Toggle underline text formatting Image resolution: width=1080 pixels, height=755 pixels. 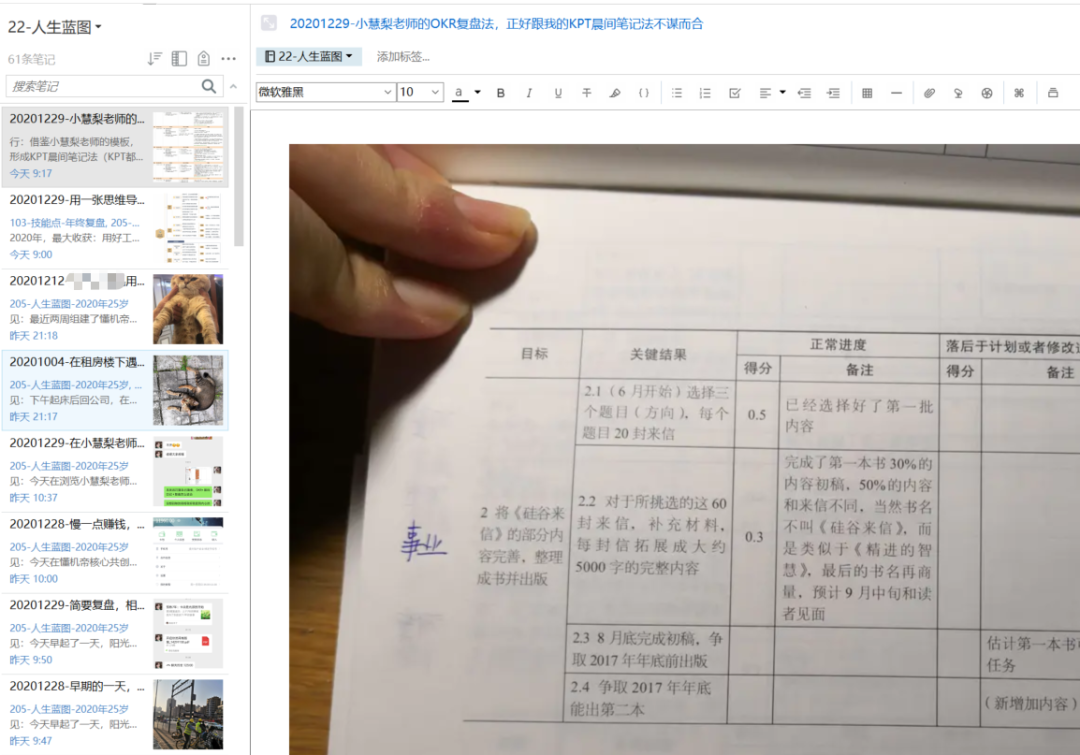(x=558, y=93)
